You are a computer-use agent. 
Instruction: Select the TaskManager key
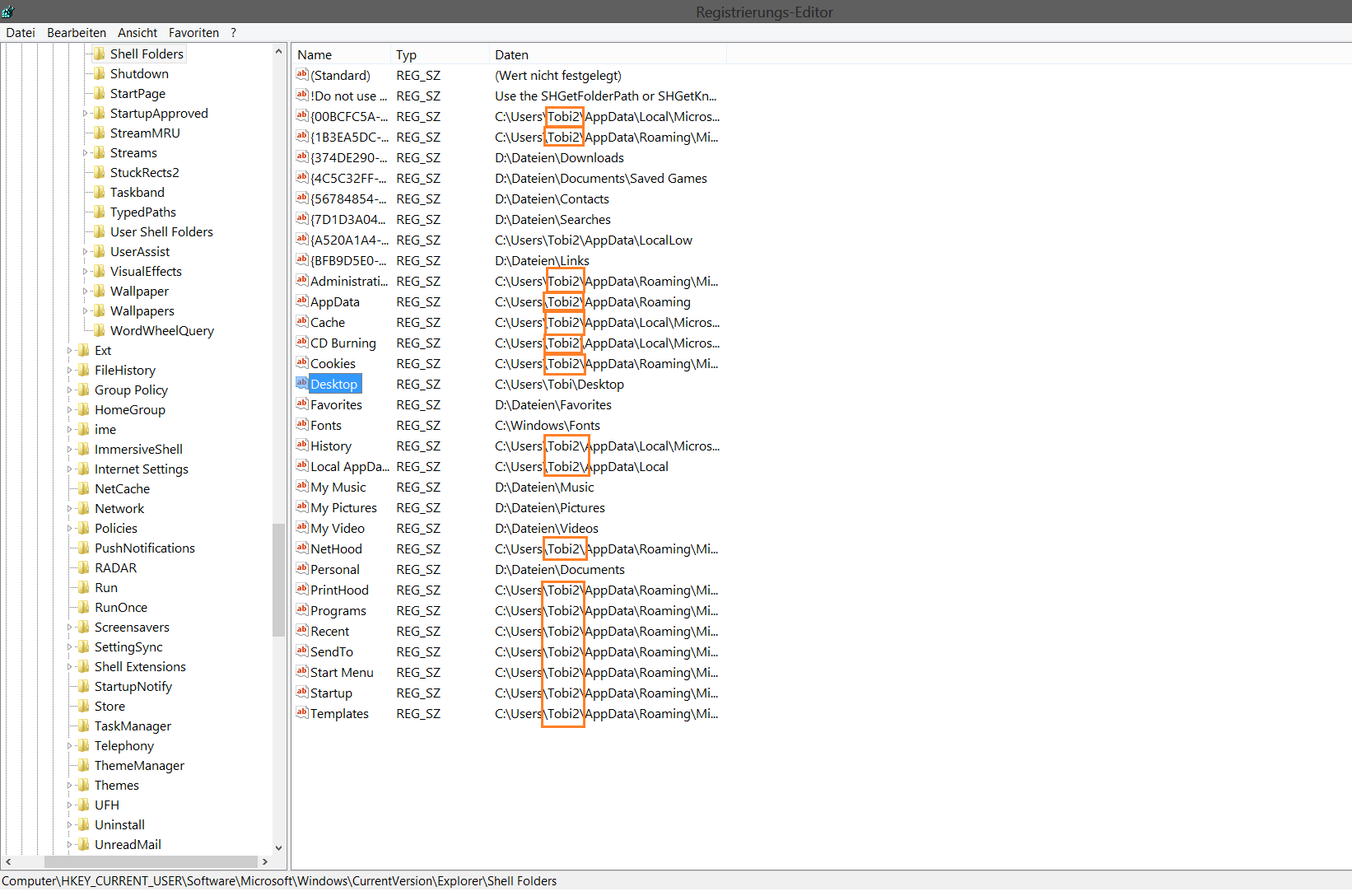click(x=133, y=726)
